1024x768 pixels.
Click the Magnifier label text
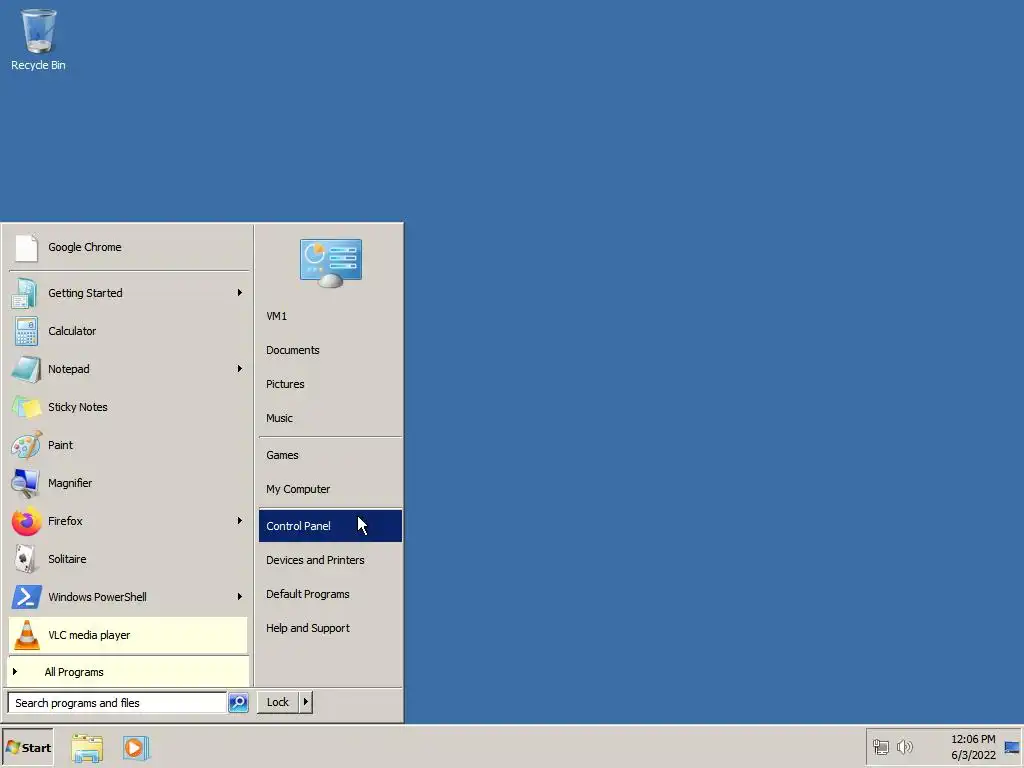point(70,483)
